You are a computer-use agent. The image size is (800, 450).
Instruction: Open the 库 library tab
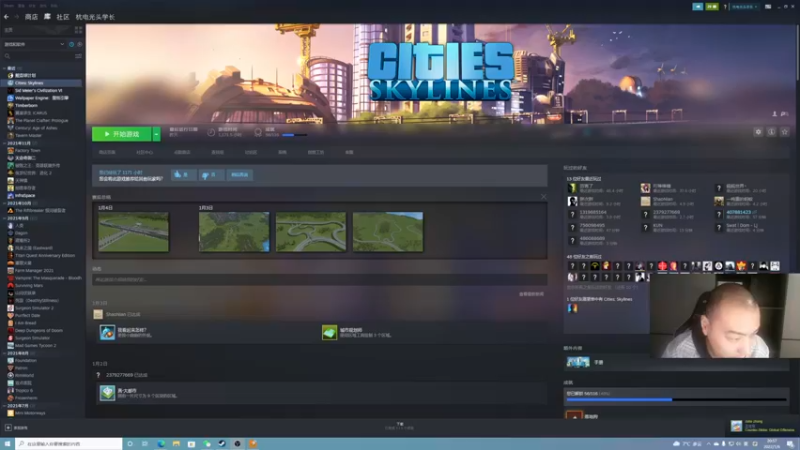(x=47, y=17)
